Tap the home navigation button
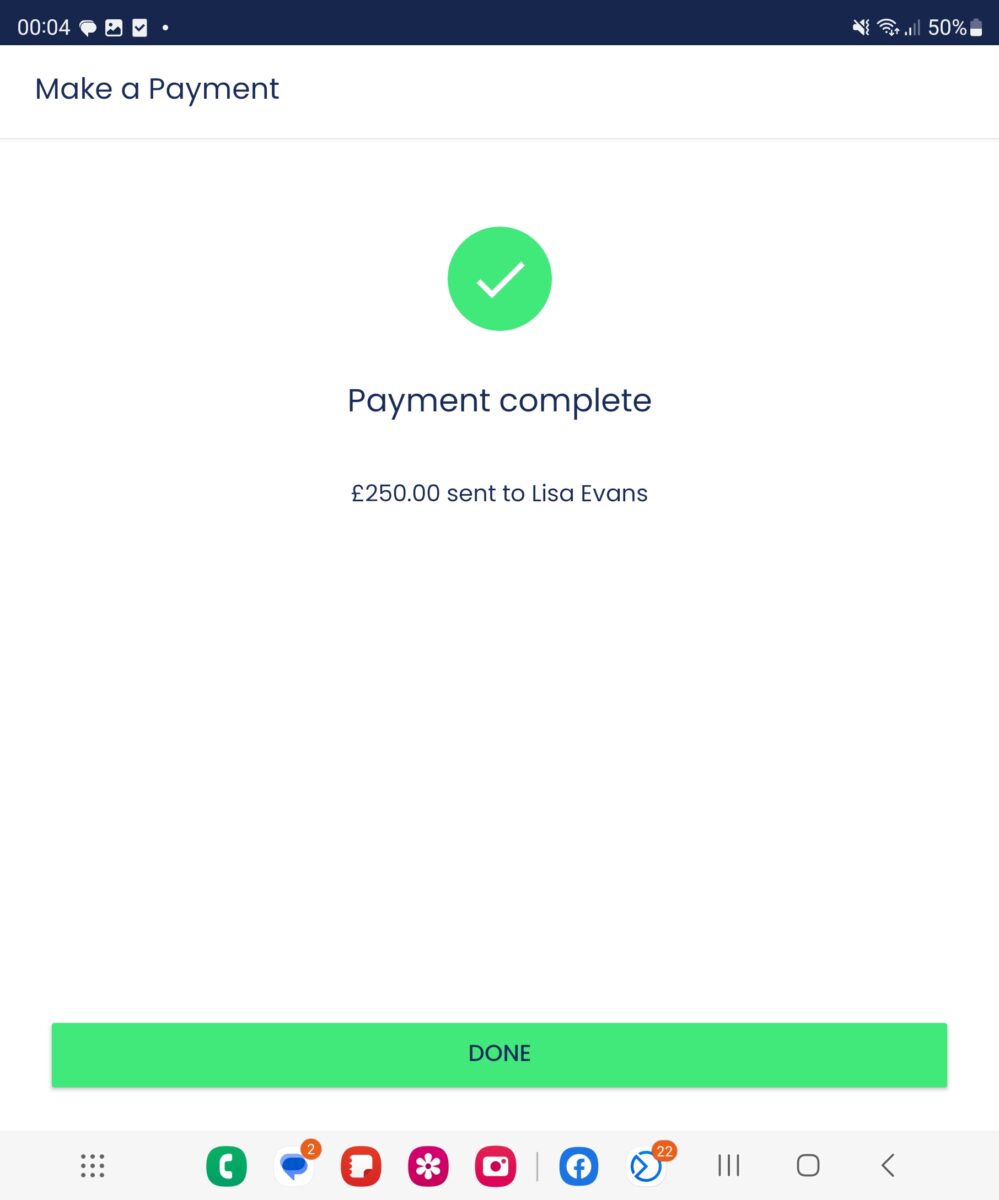The image size is (999, 1200). 808,1165
